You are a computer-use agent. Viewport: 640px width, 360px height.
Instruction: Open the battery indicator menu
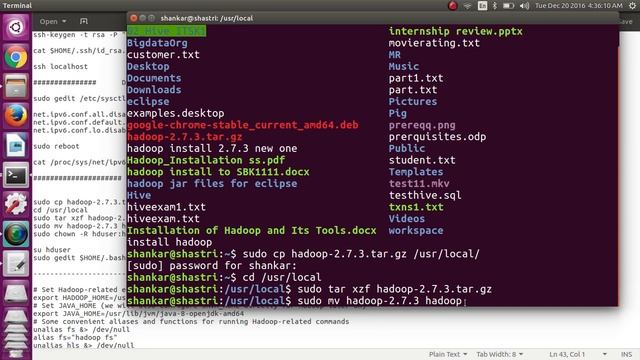coord(508,6)
